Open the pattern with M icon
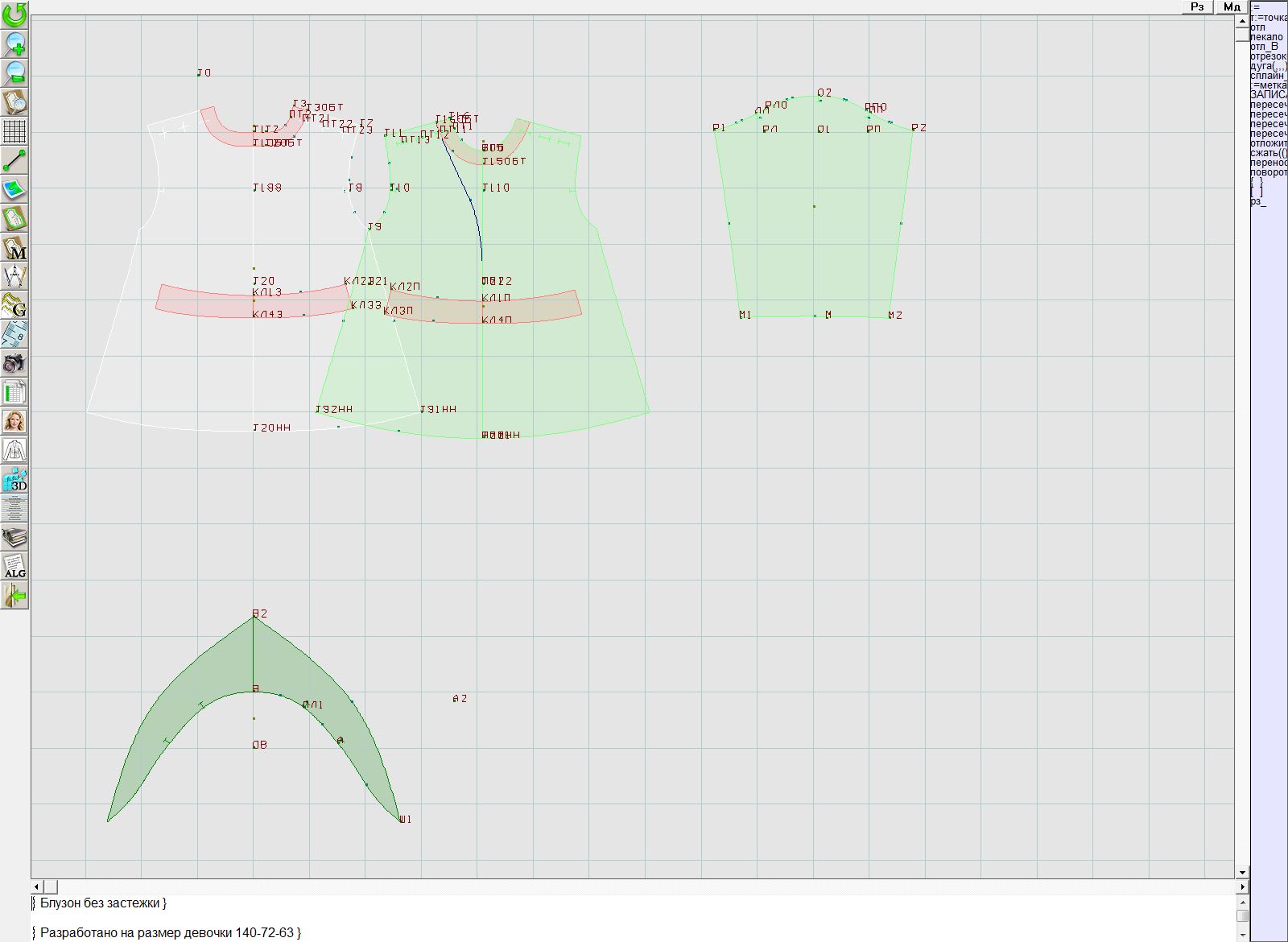The width and height of the screenshot is (1288, 942). point(14,248)
